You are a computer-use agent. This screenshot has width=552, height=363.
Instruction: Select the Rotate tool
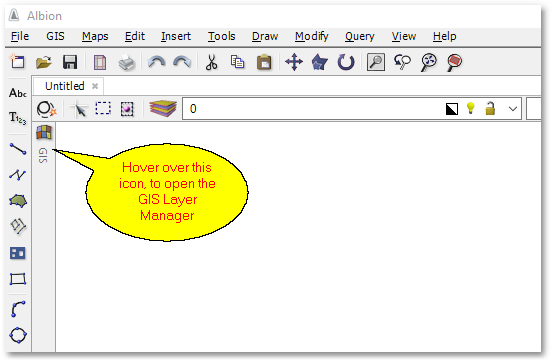(346, 62)
